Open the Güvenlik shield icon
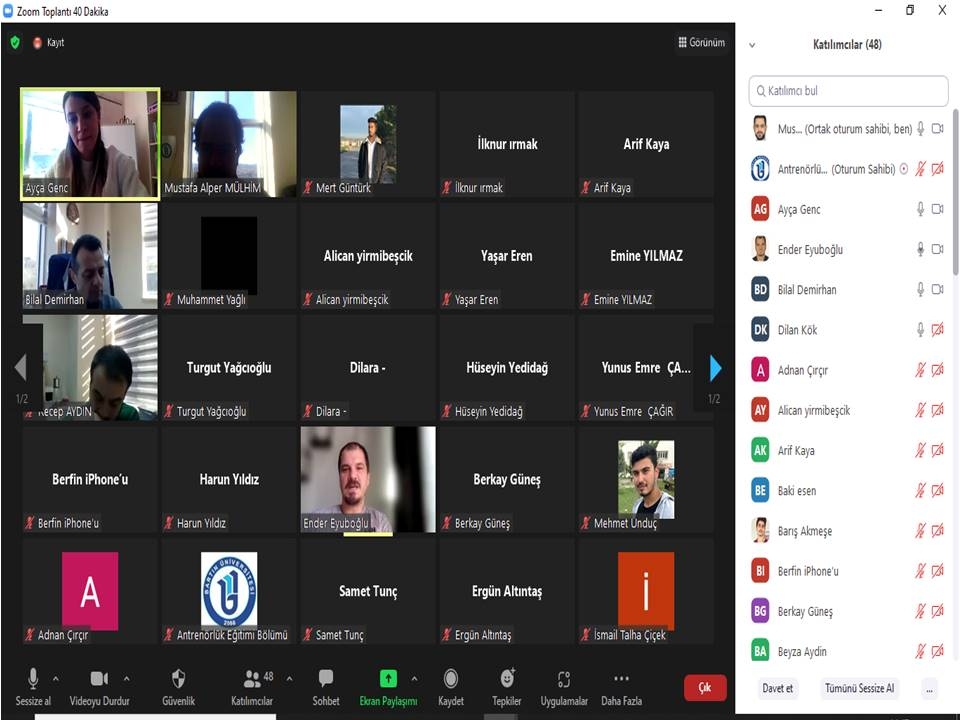This screenshot has height=720, width=960. point(178,679)
